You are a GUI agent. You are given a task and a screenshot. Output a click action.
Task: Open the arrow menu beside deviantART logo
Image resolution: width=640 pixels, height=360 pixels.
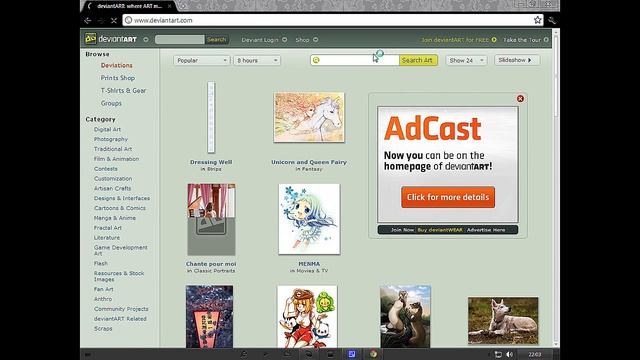tap(146, 40)
